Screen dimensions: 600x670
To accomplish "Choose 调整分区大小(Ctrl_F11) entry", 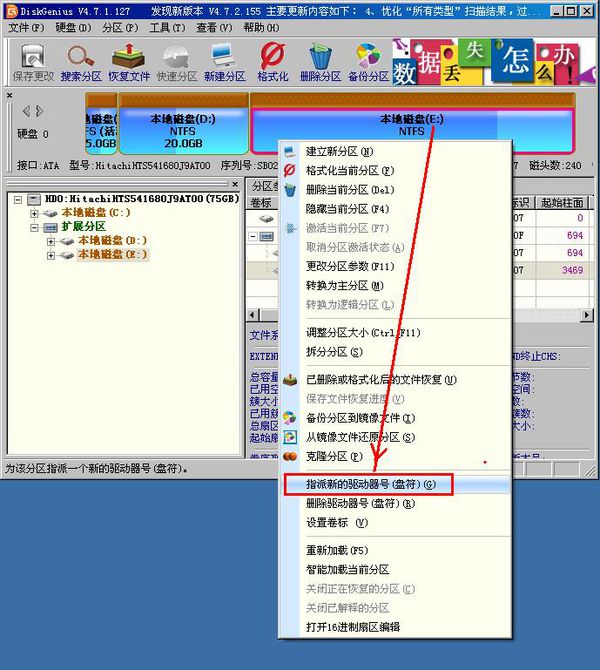I will pos(395,333).
